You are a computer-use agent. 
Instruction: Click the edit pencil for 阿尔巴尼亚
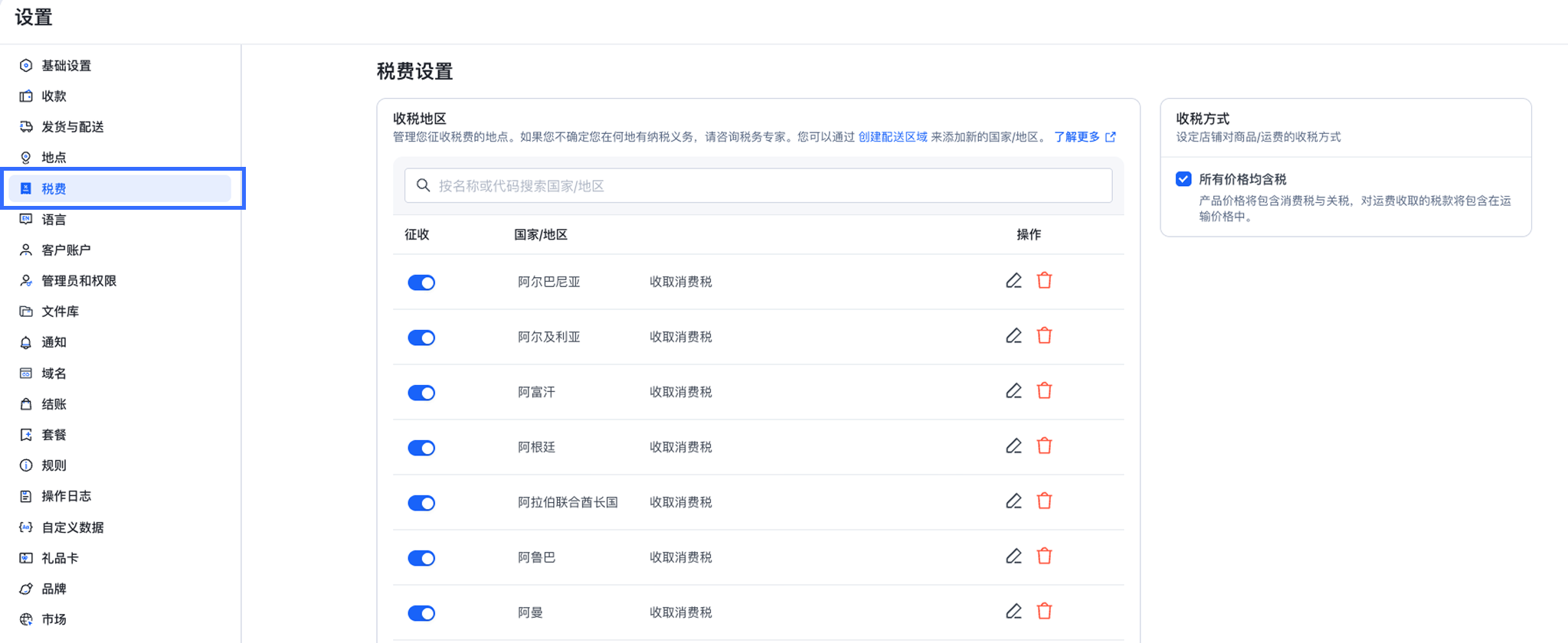[1013, 281]
